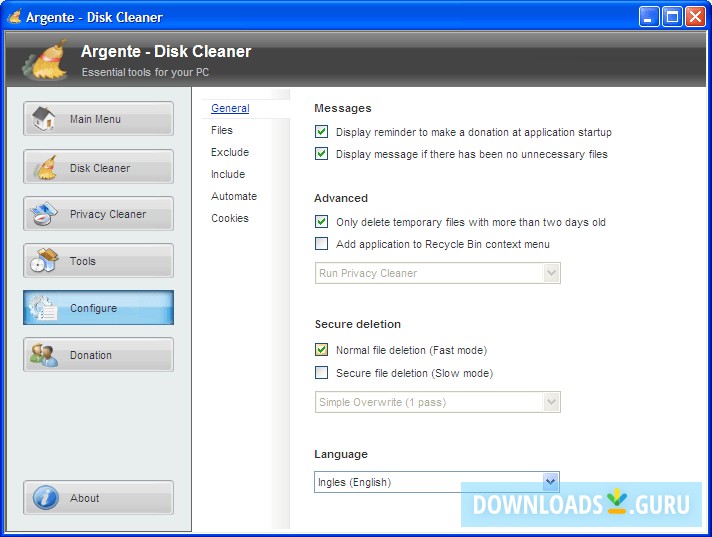The height and width of the screenshot is (537, 712).
Task: Click the Donation people icon
Action: pos(44,355)
